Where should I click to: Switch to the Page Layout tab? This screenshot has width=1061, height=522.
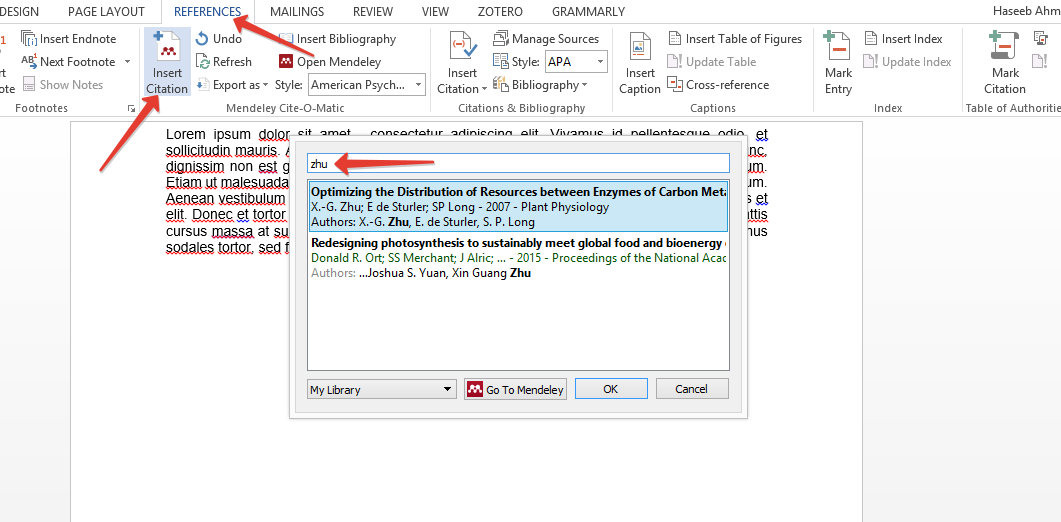106,12
